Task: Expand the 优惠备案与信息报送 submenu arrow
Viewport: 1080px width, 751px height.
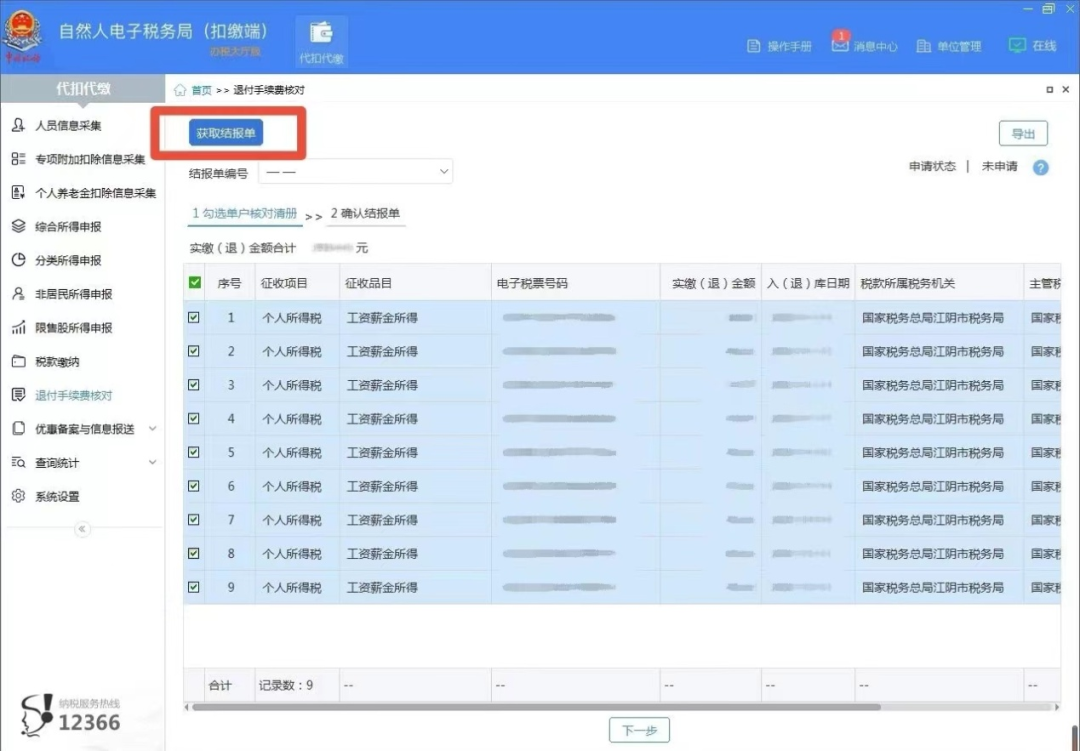Action: 153,429
